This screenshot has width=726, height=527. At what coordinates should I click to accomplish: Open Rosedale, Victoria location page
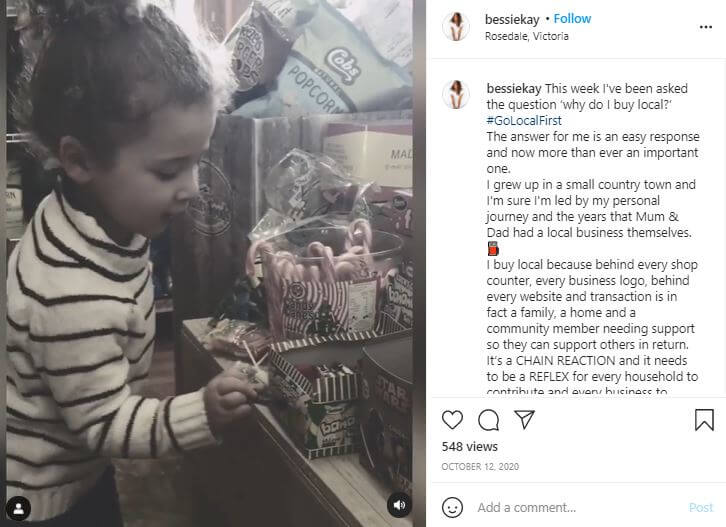(526, 36)
